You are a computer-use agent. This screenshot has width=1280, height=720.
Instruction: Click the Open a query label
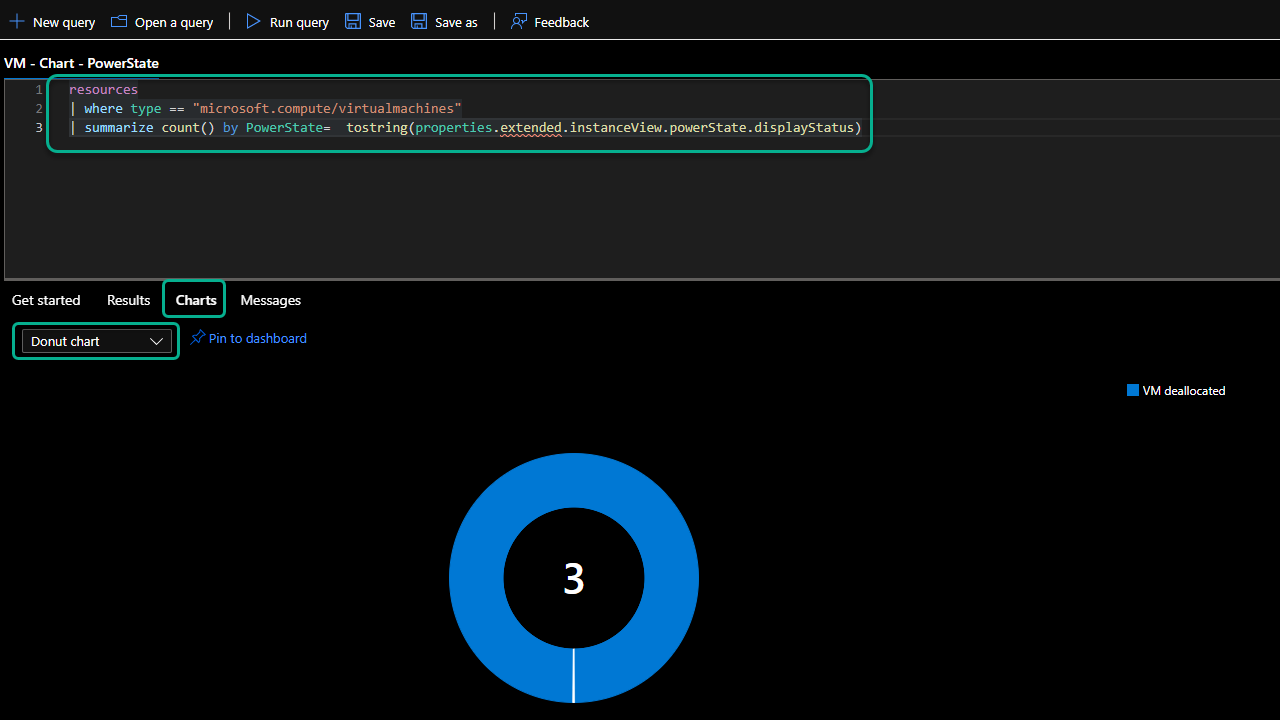[x=174, y=22]
